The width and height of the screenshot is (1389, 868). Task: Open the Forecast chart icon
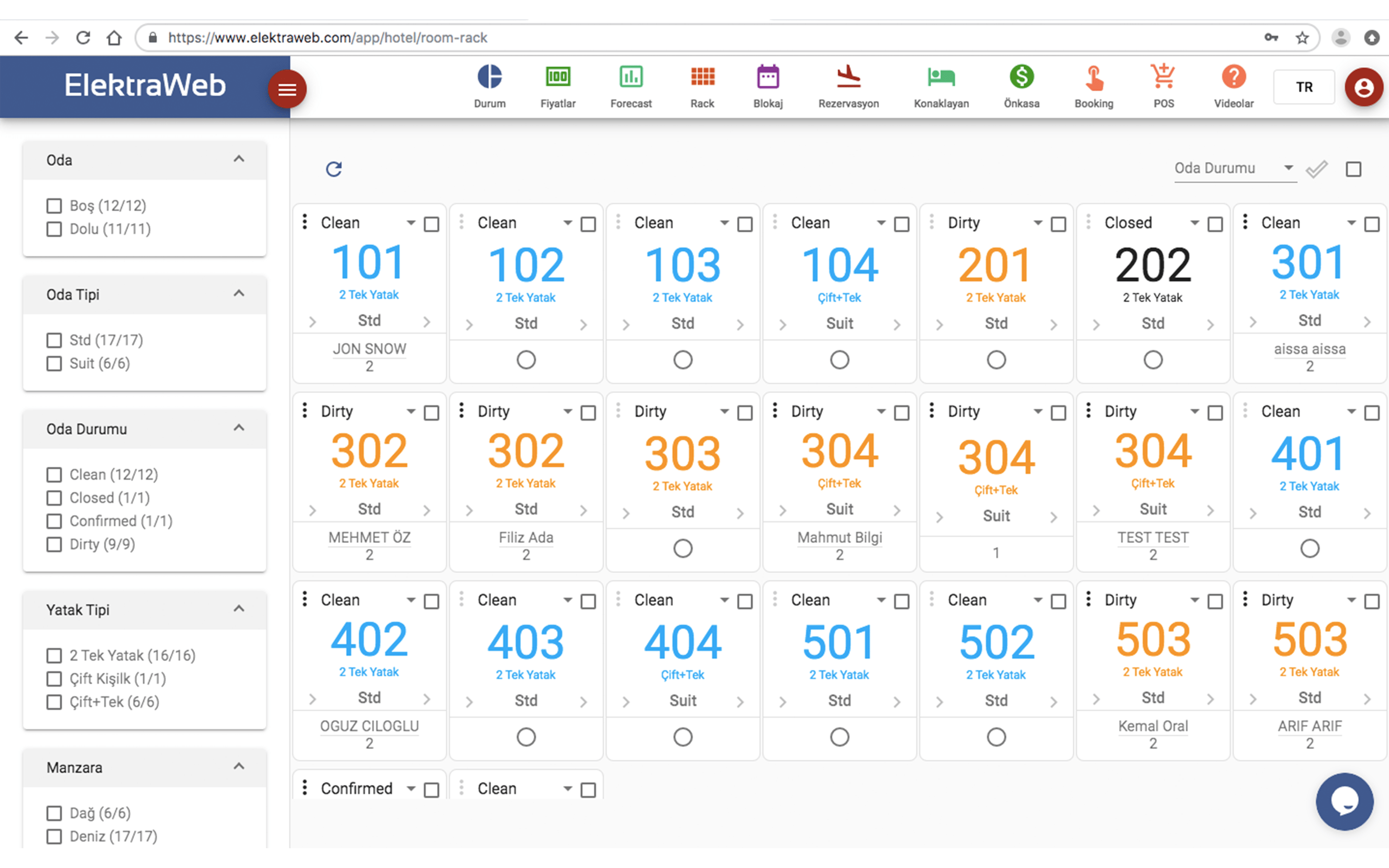631,77
